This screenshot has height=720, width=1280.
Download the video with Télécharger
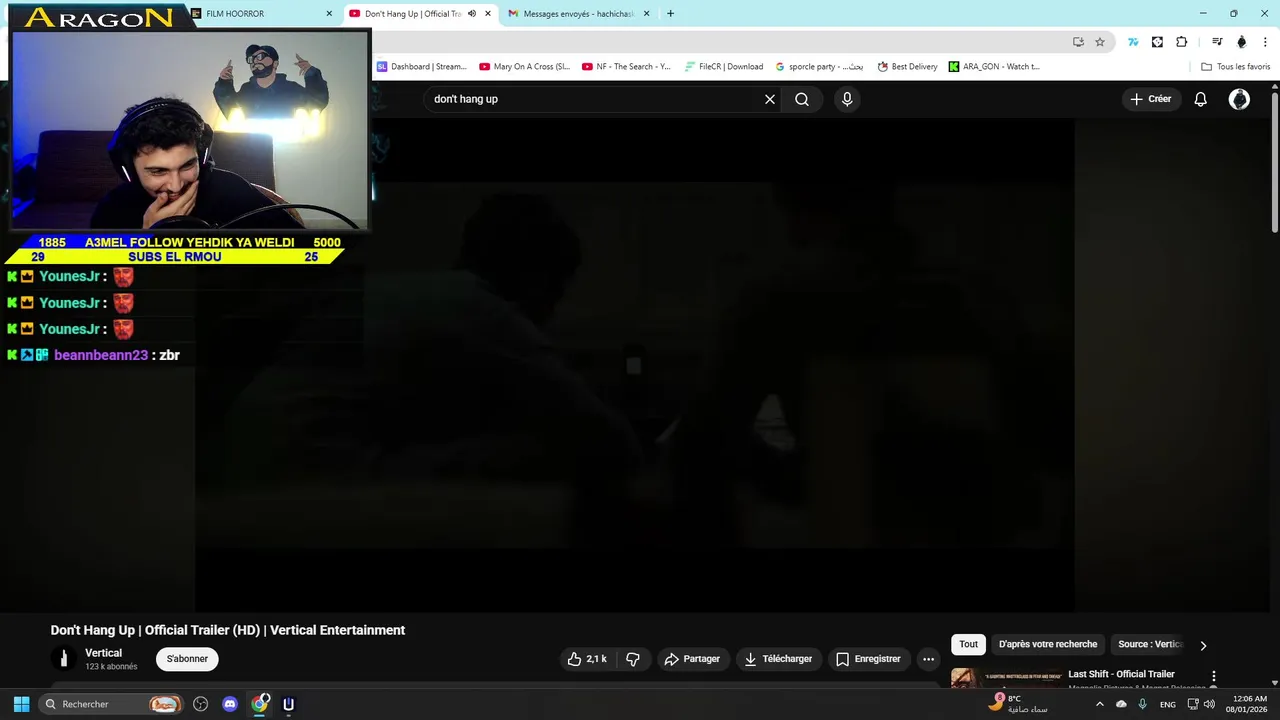[778, 659]
